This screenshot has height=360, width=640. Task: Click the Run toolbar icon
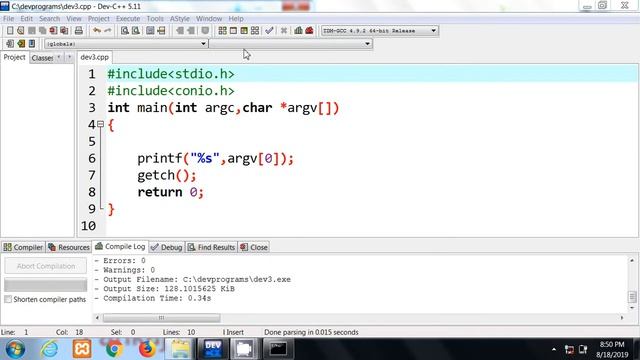(233, 31)
